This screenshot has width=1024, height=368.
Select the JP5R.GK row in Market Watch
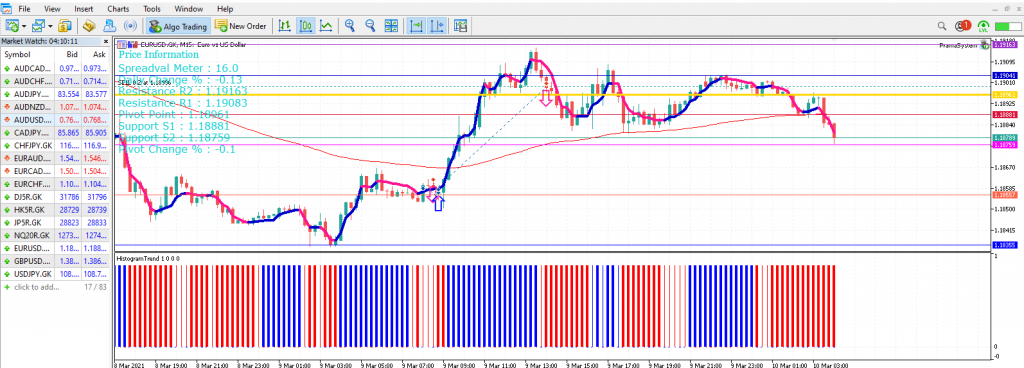(56, 222)
